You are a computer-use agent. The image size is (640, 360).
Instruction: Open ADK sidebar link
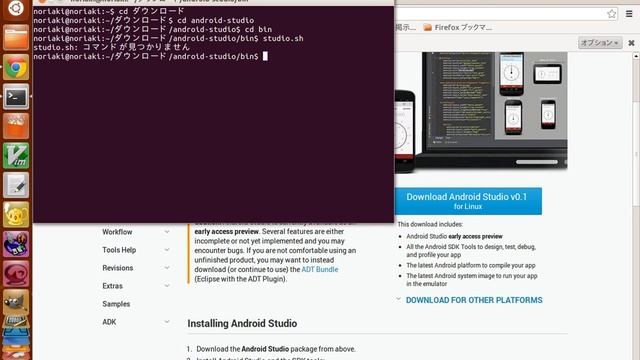[109, 322]
